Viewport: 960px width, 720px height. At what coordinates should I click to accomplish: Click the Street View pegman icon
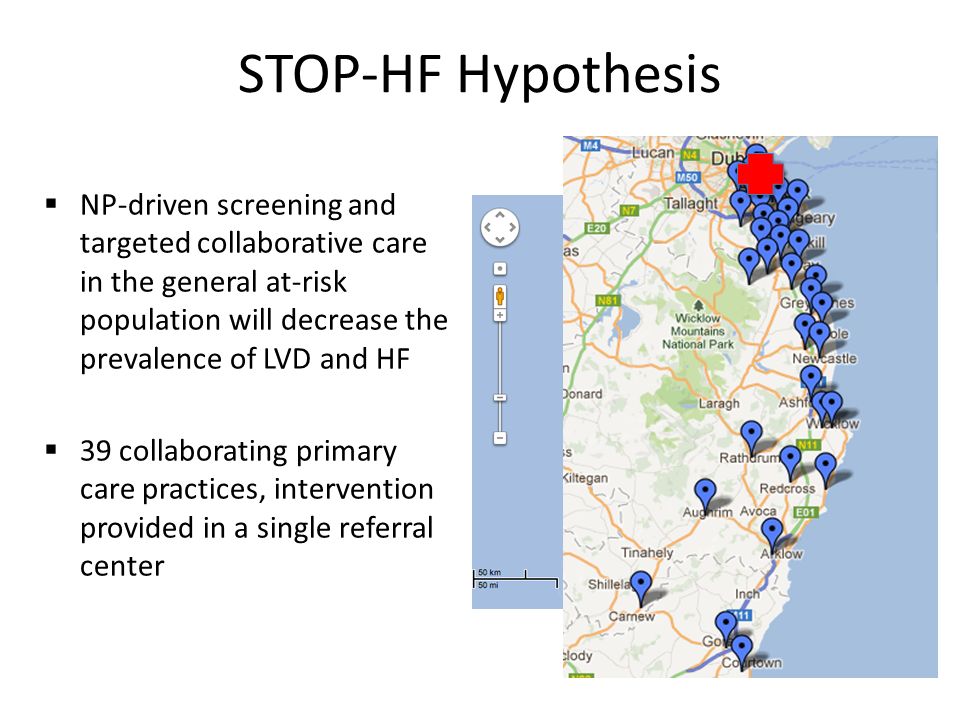click(500, 296)
